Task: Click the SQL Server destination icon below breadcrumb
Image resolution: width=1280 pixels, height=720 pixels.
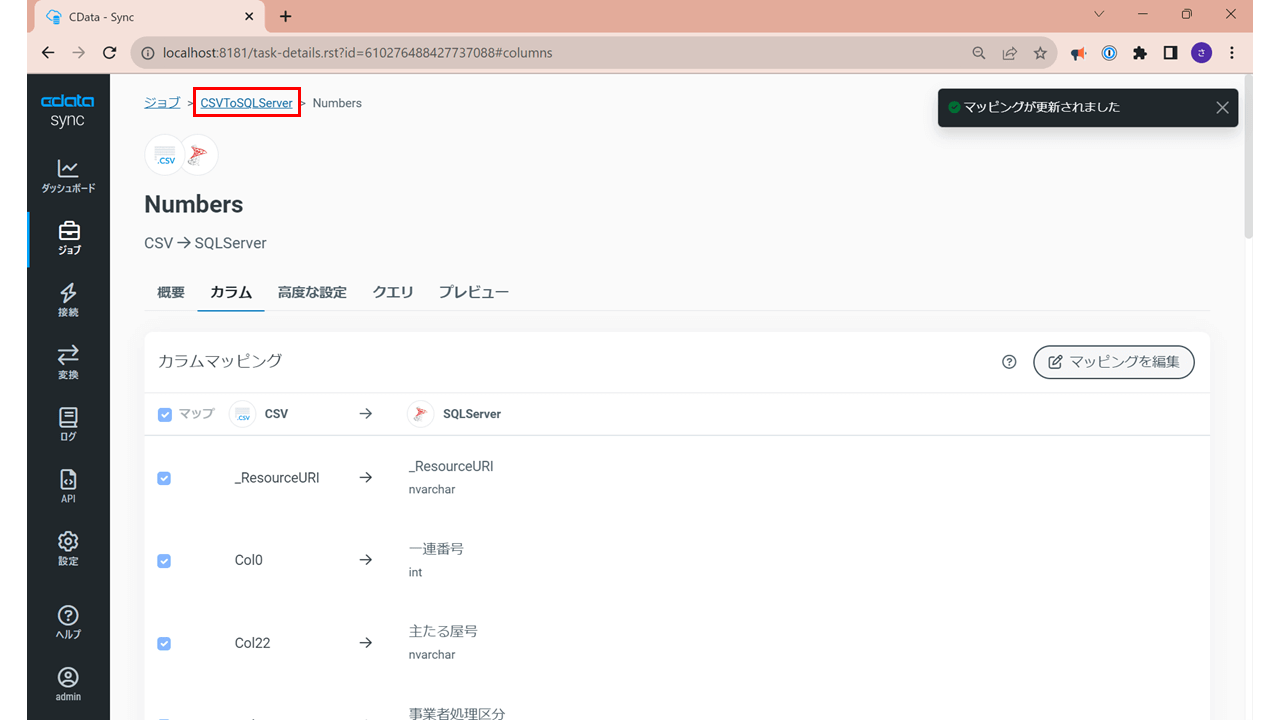Action: pos(198,155)
